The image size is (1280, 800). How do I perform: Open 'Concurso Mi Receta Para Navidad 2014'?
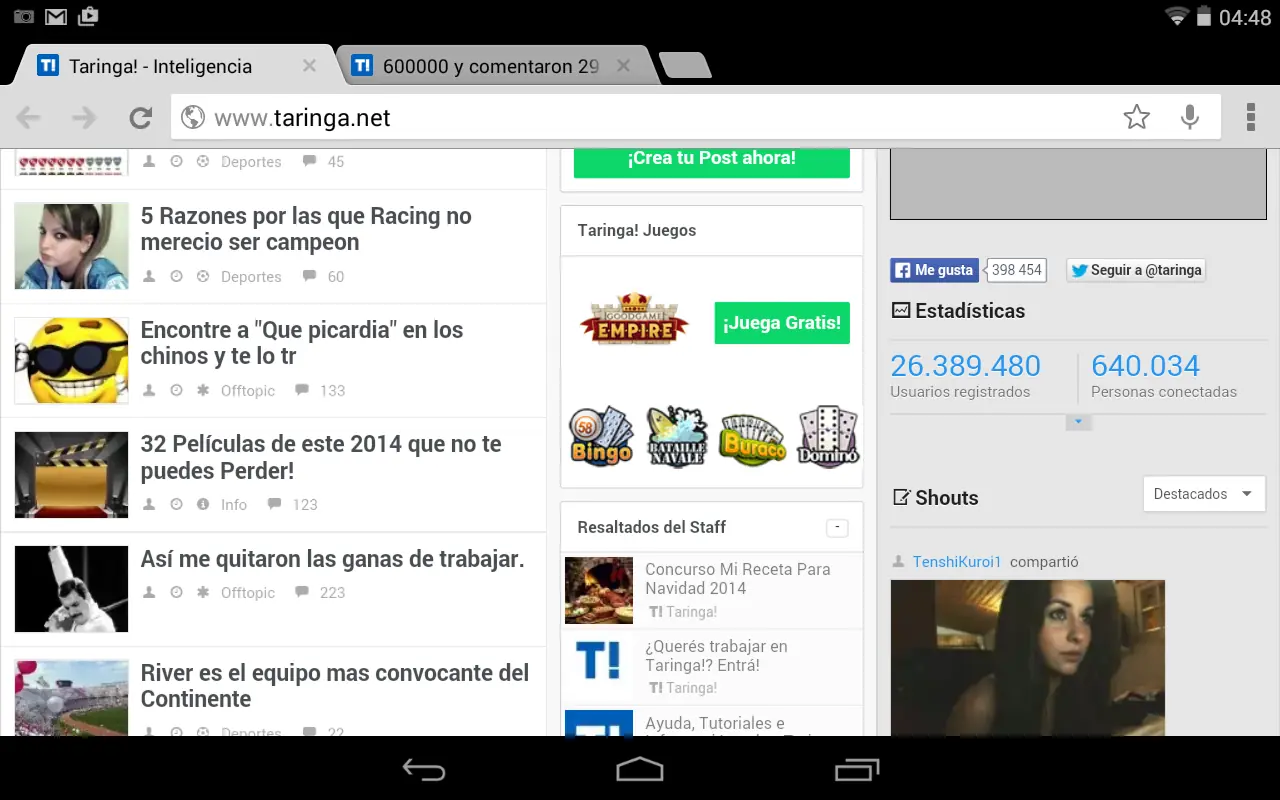(x=738, y=578)
